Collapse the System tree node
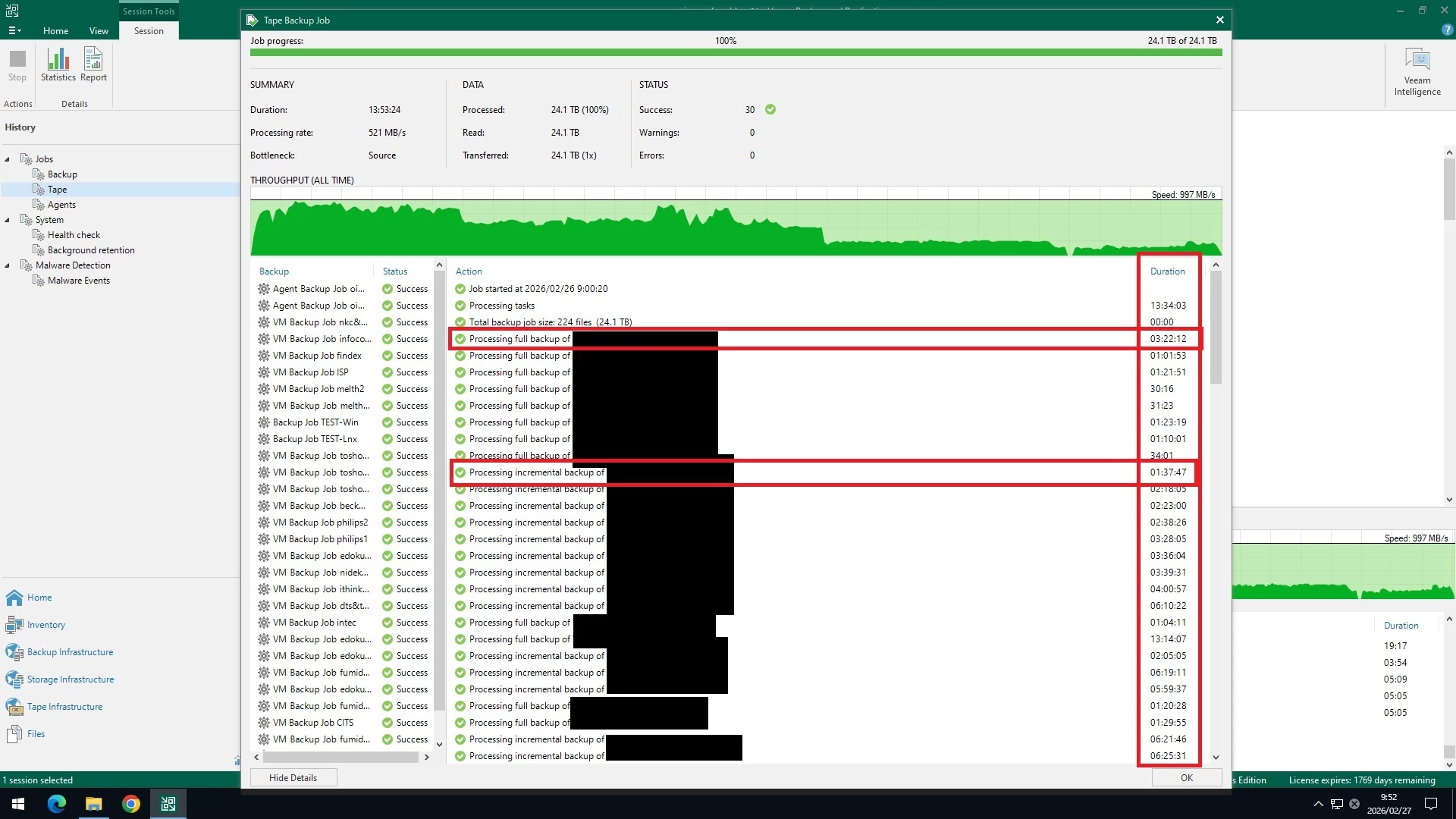Screen dimensions: 1456x819 (8, 220)
